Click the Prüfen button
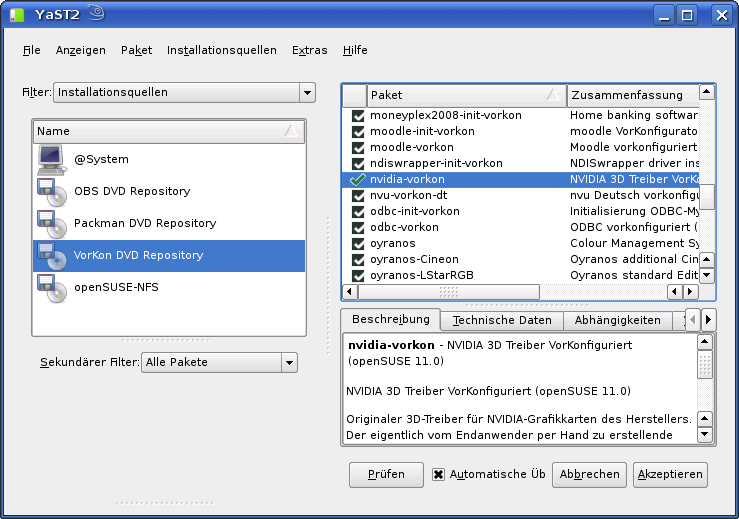This screenshot has width=739, height=519. [386, 474]
